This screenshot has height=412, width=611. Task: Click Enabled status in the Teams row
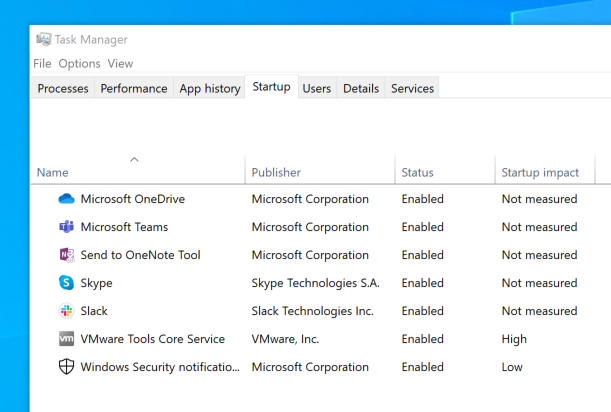coord(422,227)
